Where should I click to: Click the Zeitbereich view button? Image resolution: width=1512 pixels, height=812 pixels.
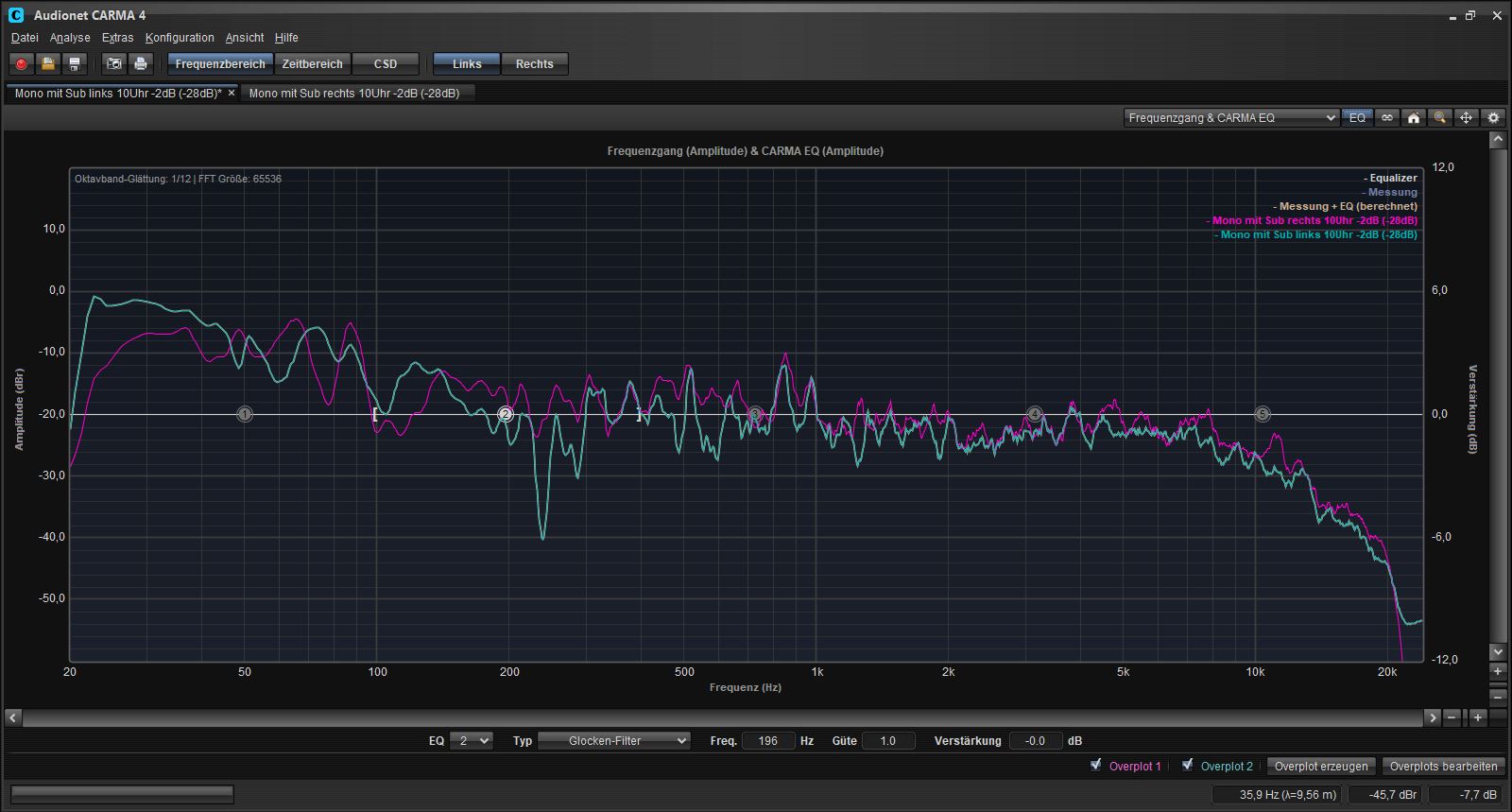coord(312,64)
